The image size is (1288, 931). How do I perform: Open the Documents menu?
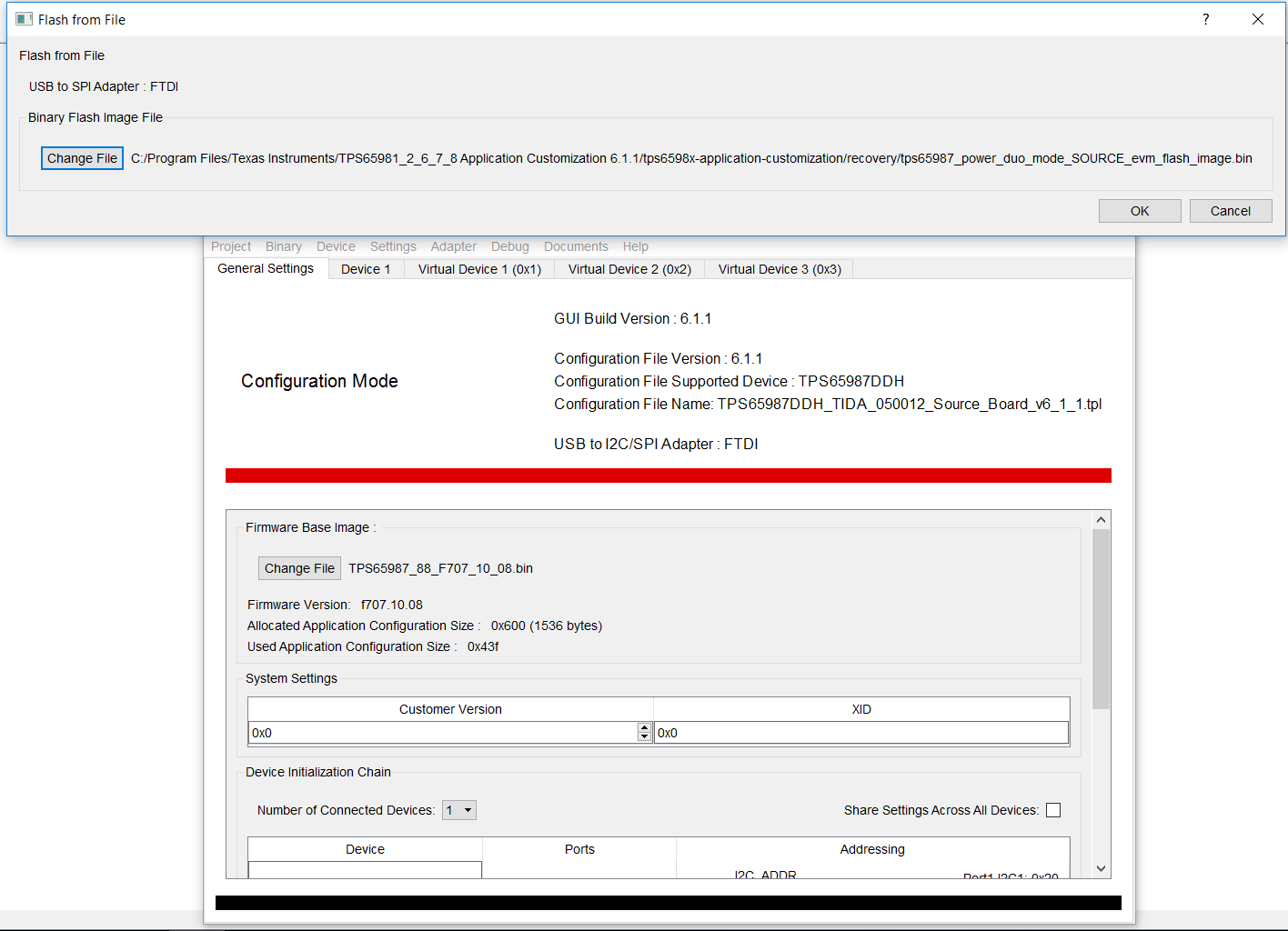click(x=576, y=246)
